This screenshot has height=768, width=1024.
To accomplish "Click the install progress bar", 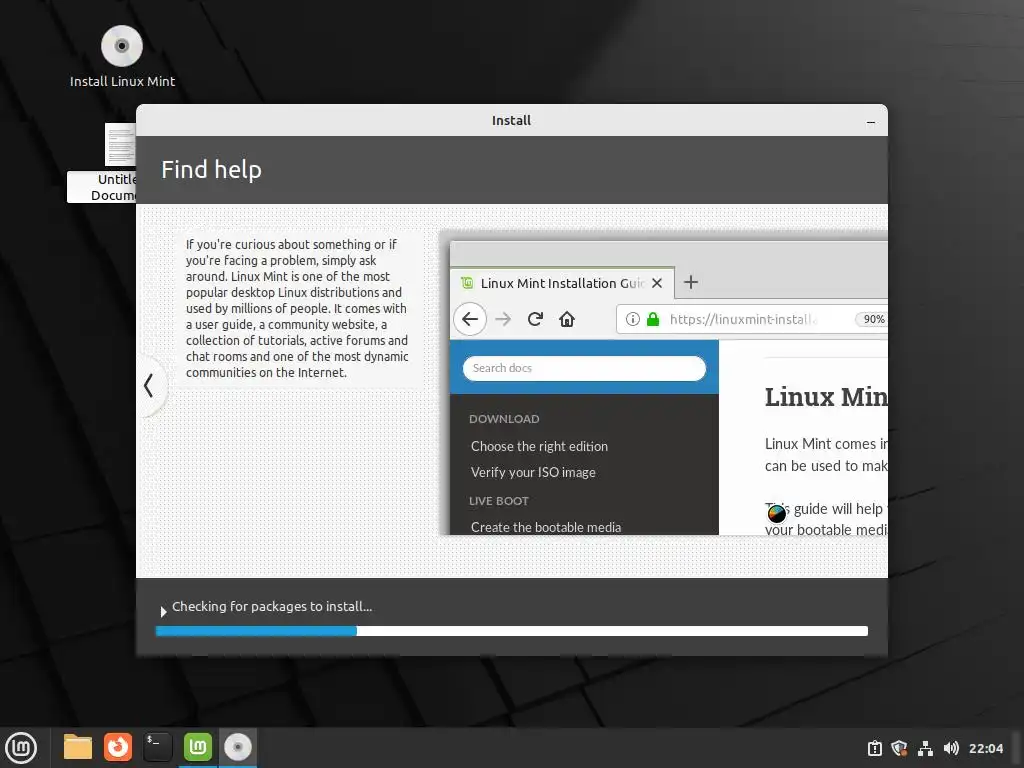I will pos(511,631).
